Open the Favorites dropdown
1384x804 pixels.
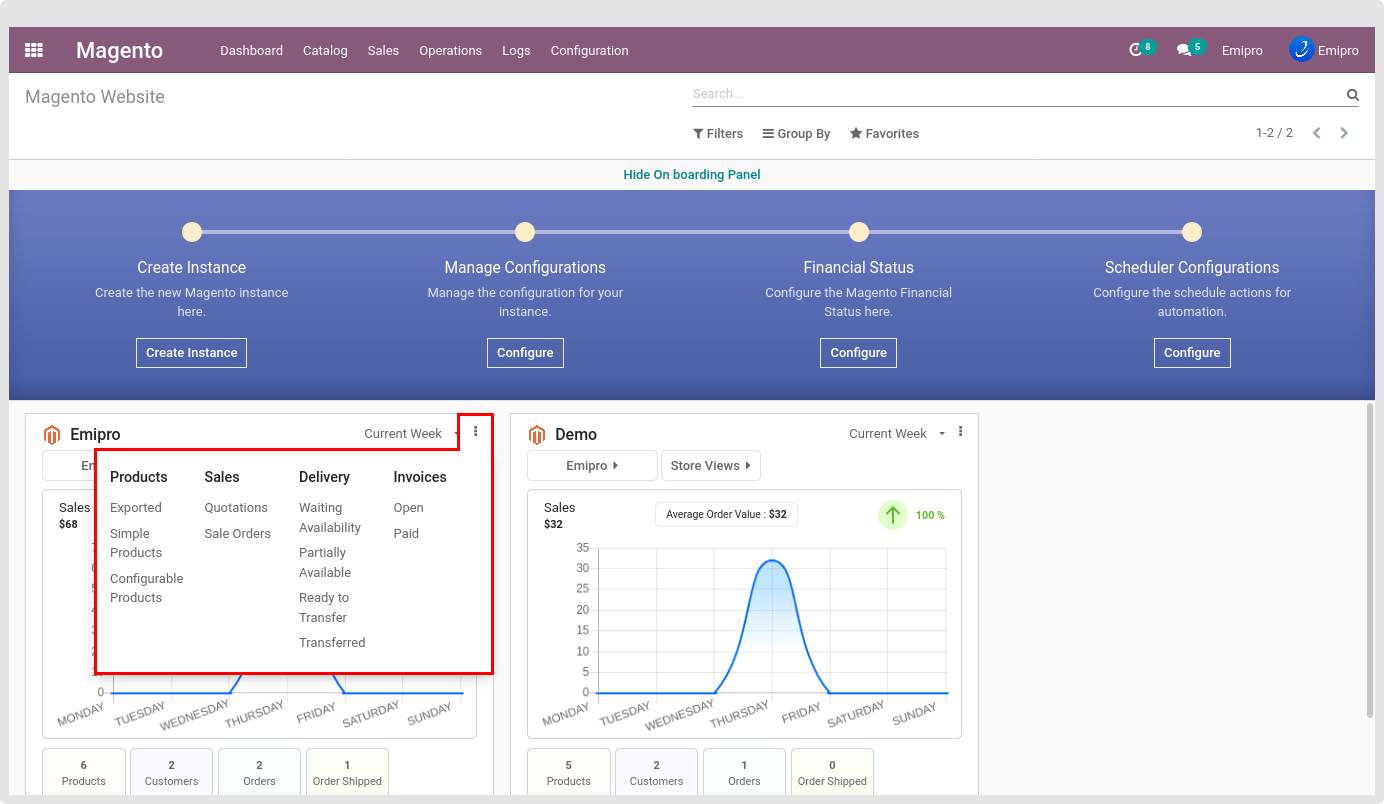(x=884, y=133)
